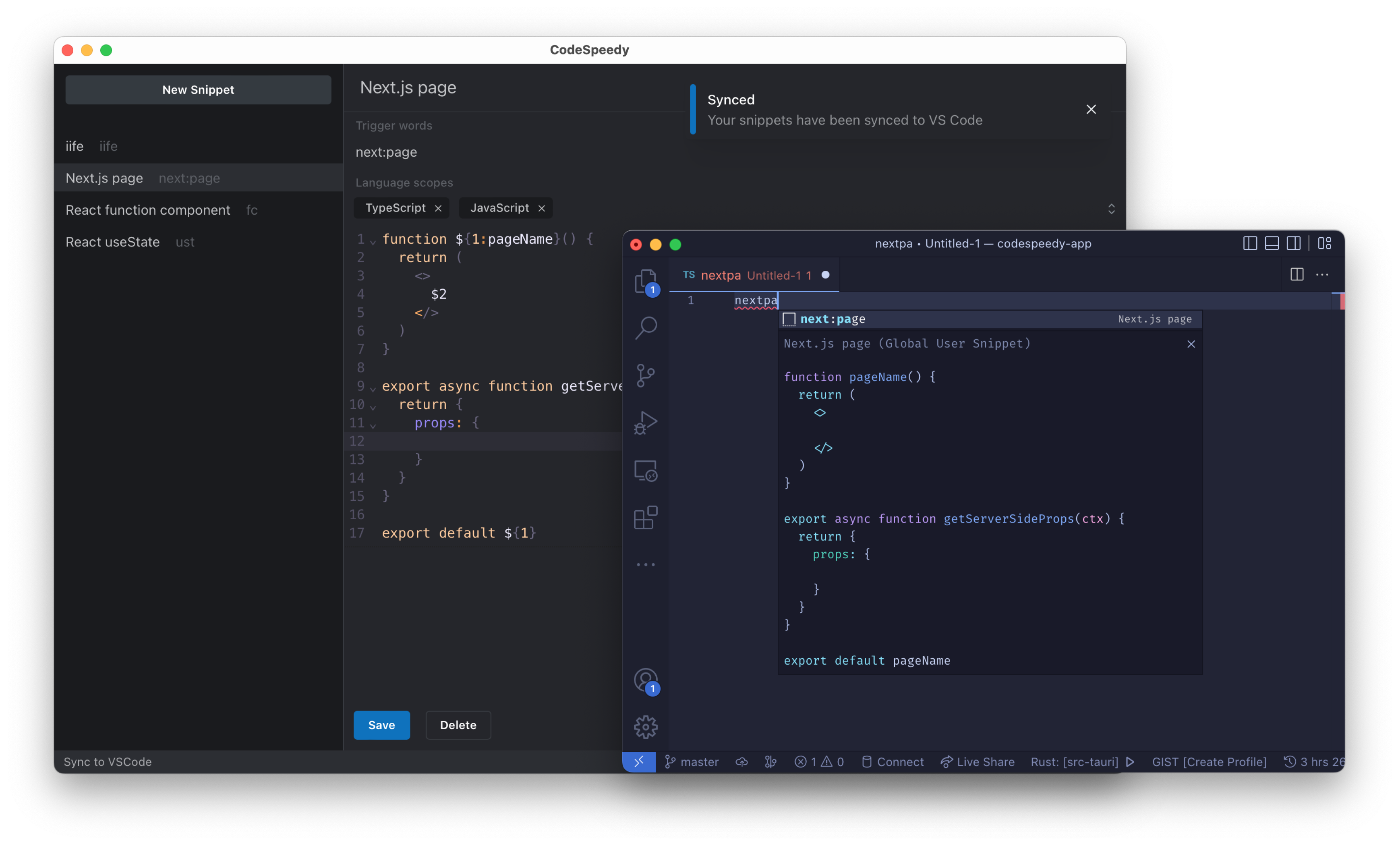
Task: Start a Live Share session
Action: 977,761
